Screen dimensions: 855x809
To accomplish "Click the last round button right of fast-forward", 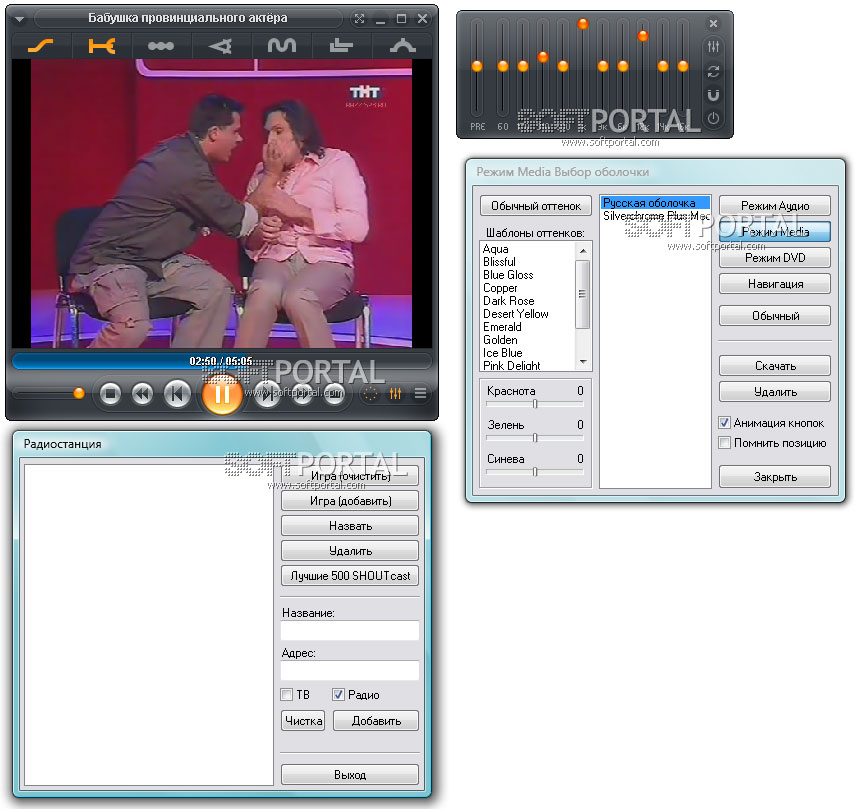I will click(334, 393).
